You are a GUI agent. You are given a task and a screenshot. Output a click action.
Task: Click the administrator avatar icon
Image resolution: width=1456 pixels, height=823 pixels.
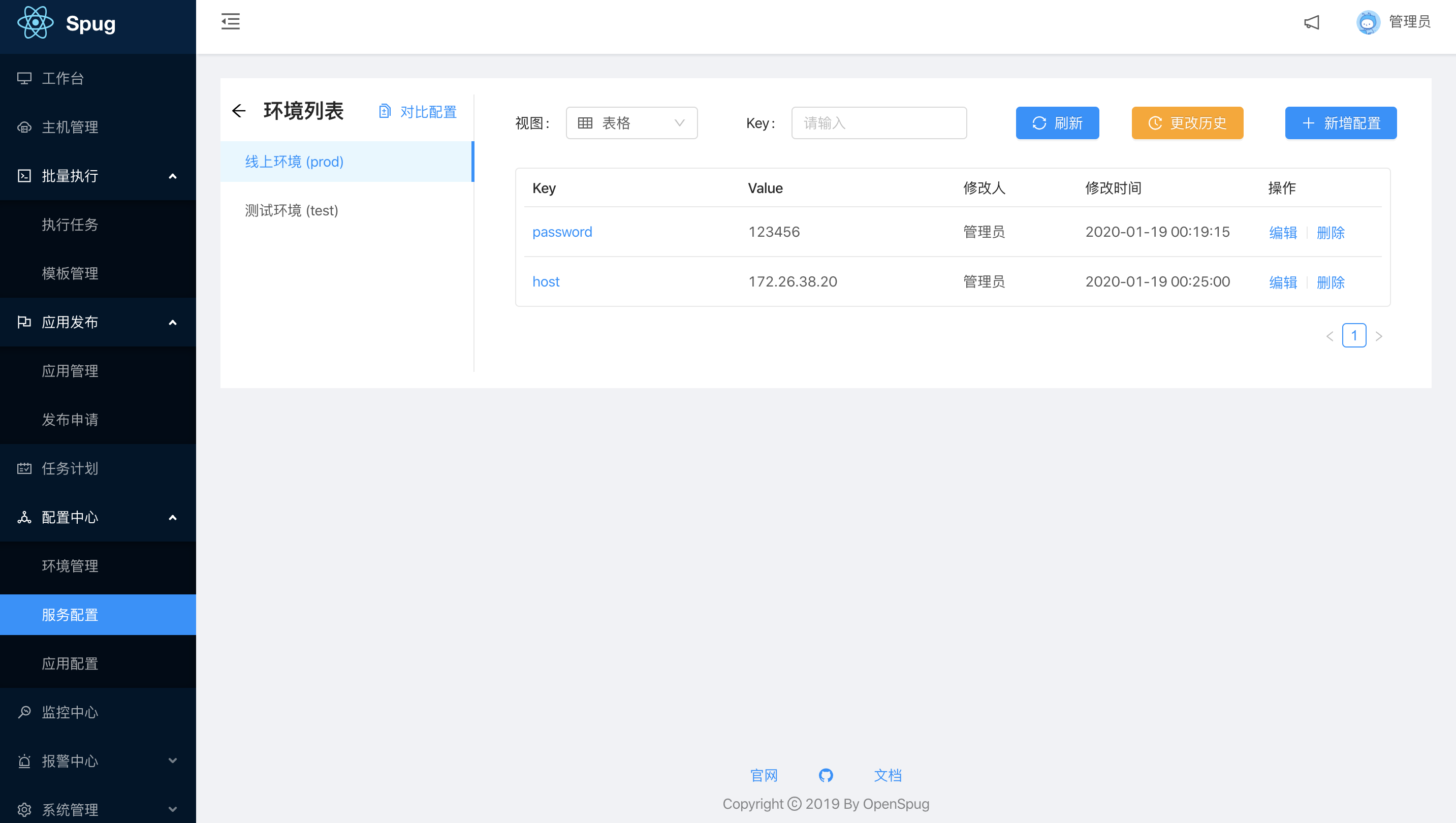coord(1368,23)
